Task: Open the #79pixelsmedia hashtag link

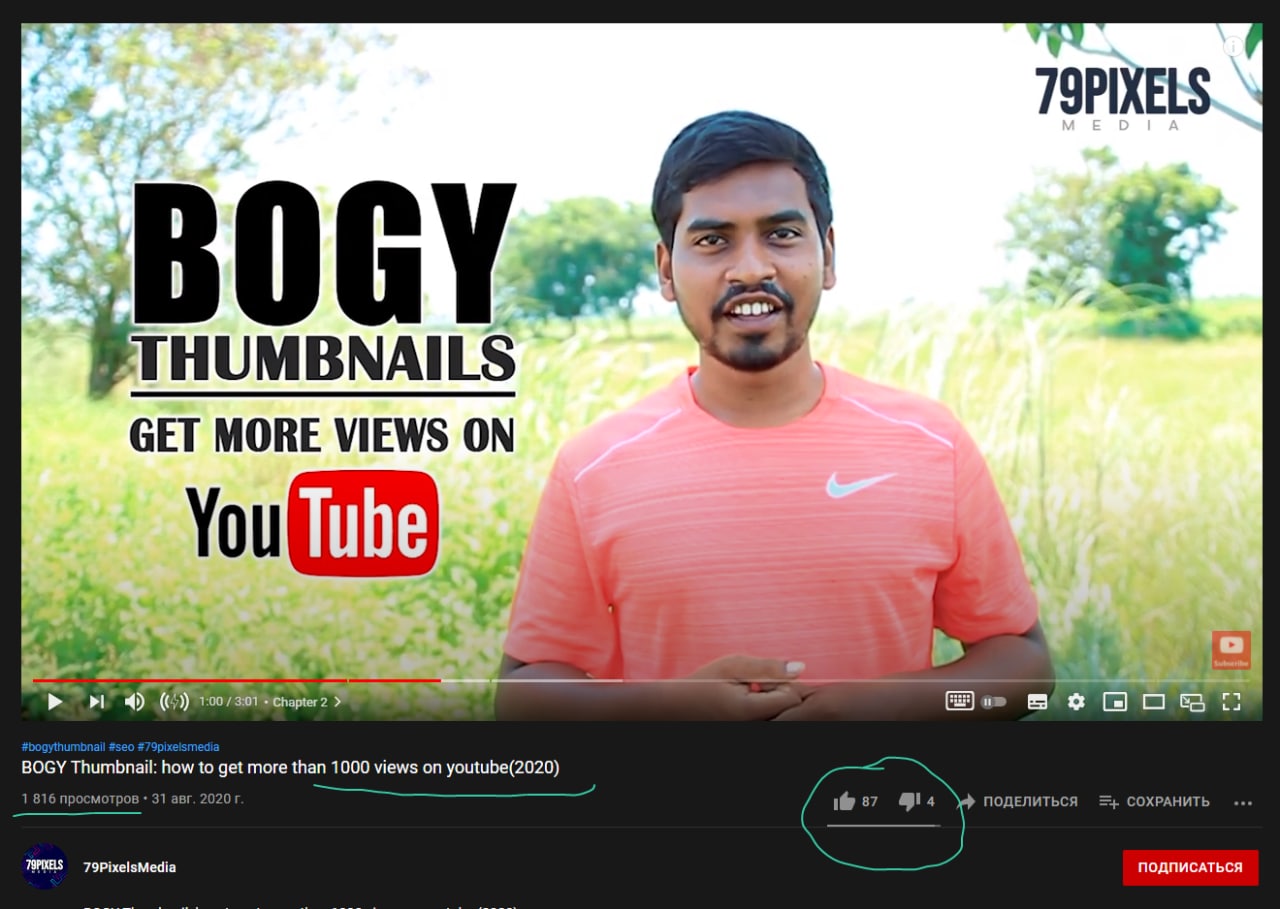Action: (178, 747)
